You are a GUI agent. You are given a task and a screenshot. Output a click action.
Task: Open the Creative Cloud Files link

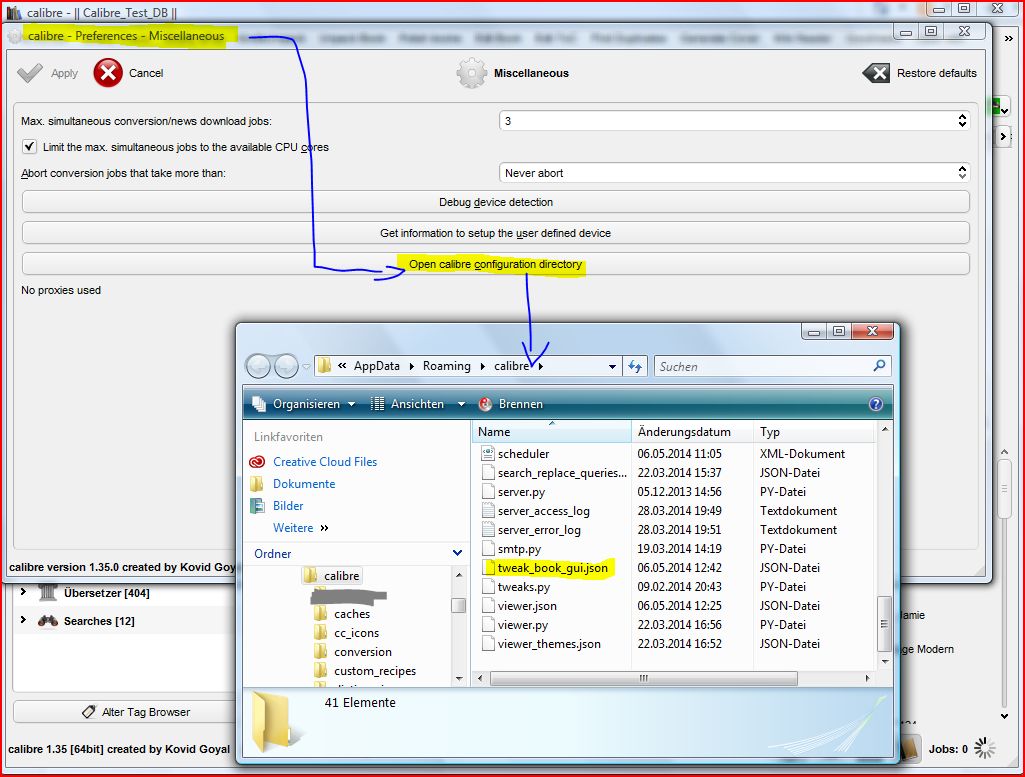pyautogui.click(x=325, y=462)
